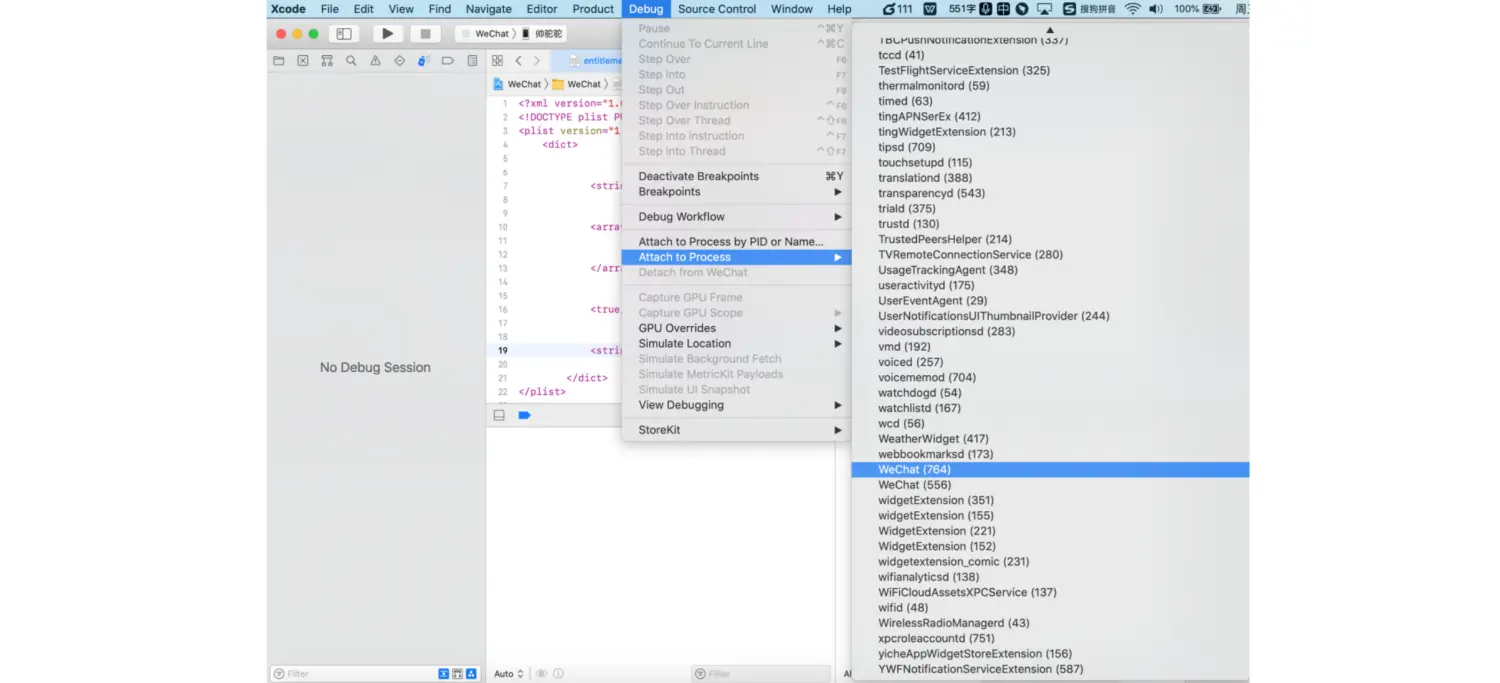Image resolution: width=1500 pixels, height=683 pixels.
Task: Select widgetextension_comic (231) process
Action: click(x=1050, y=562)
